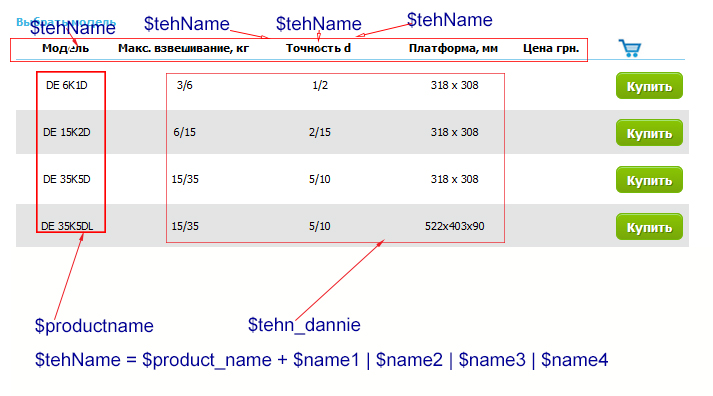Click the 1/2 accuracy cell
This screenshot has width=713, height=396.
(x=320, y=85)
